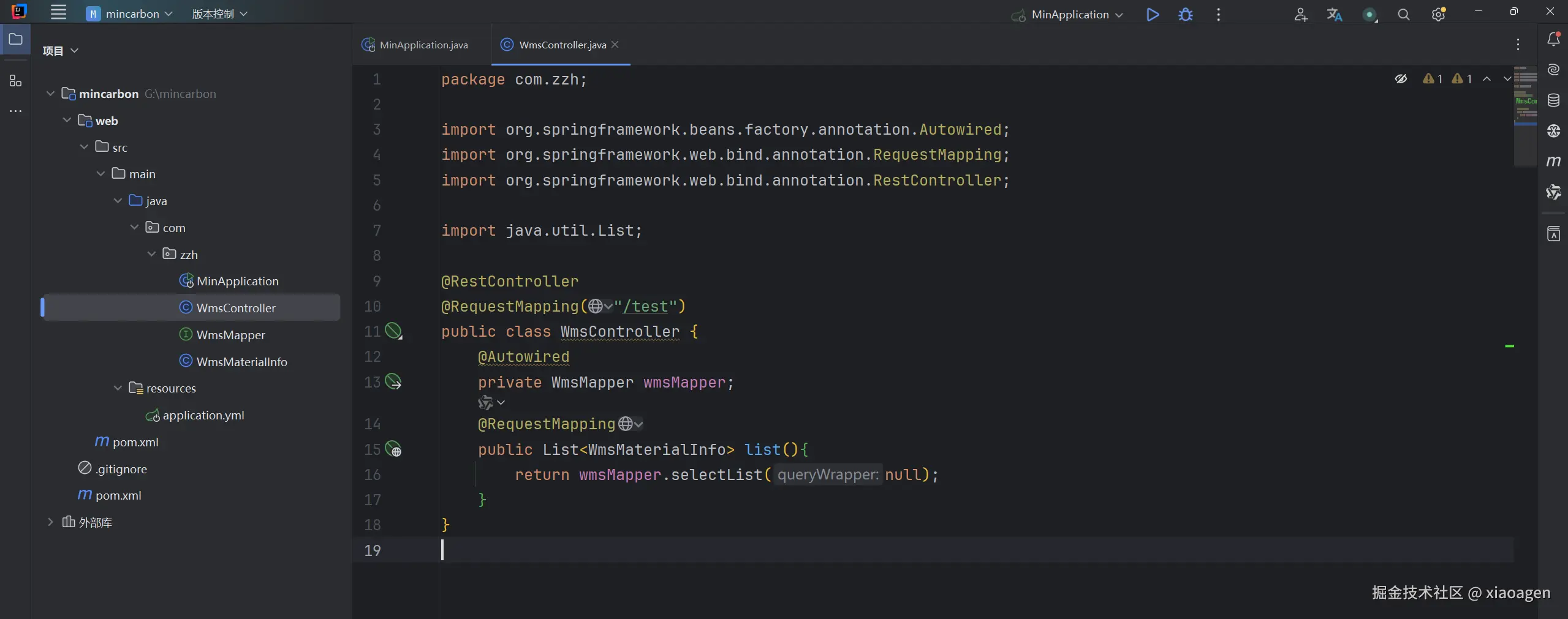Expand the 外部库 node
1568x619 pixels.
[50, 522]
